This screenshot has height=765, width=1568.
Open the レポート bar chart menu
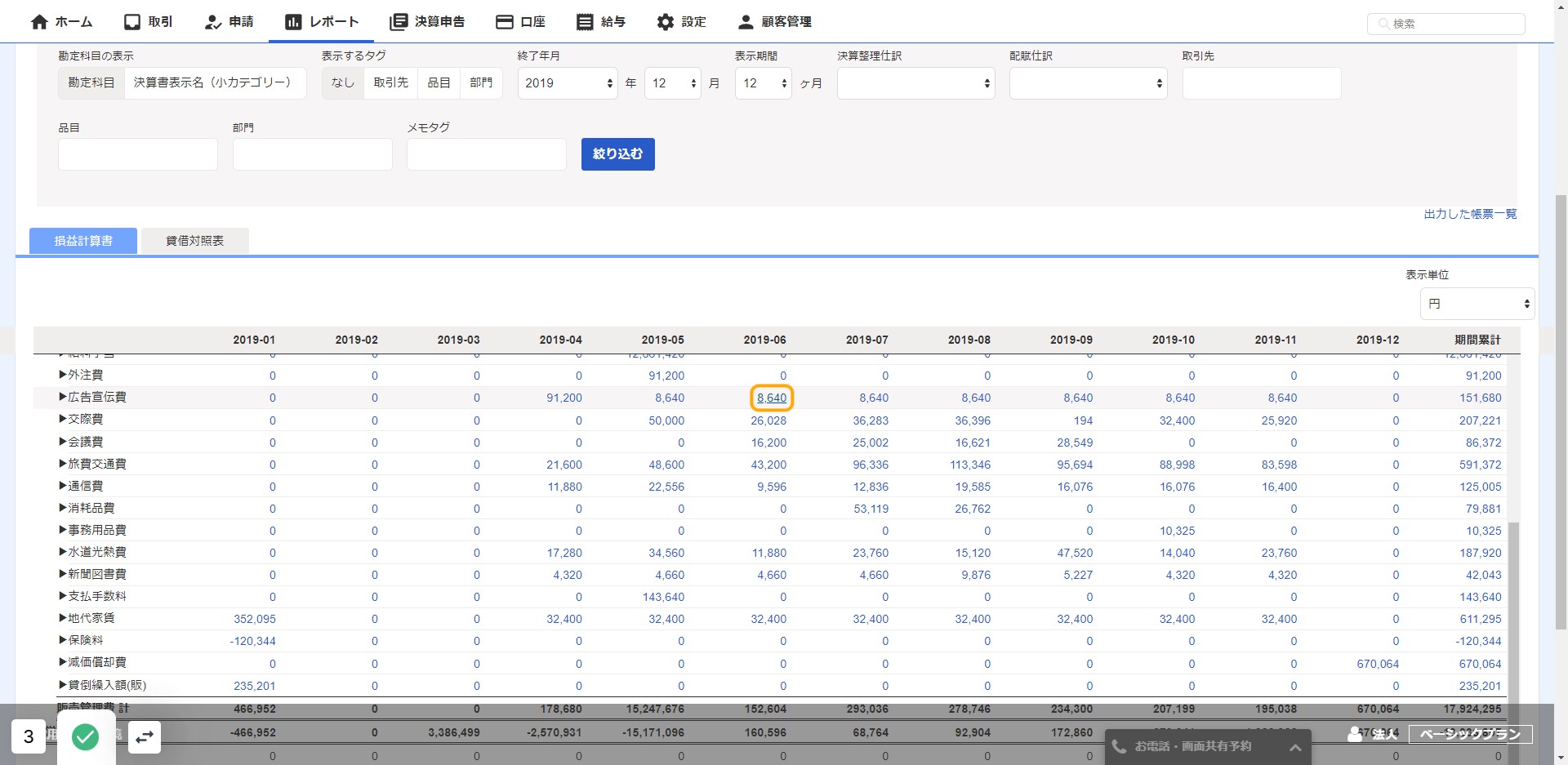click(x=293, y=22)
